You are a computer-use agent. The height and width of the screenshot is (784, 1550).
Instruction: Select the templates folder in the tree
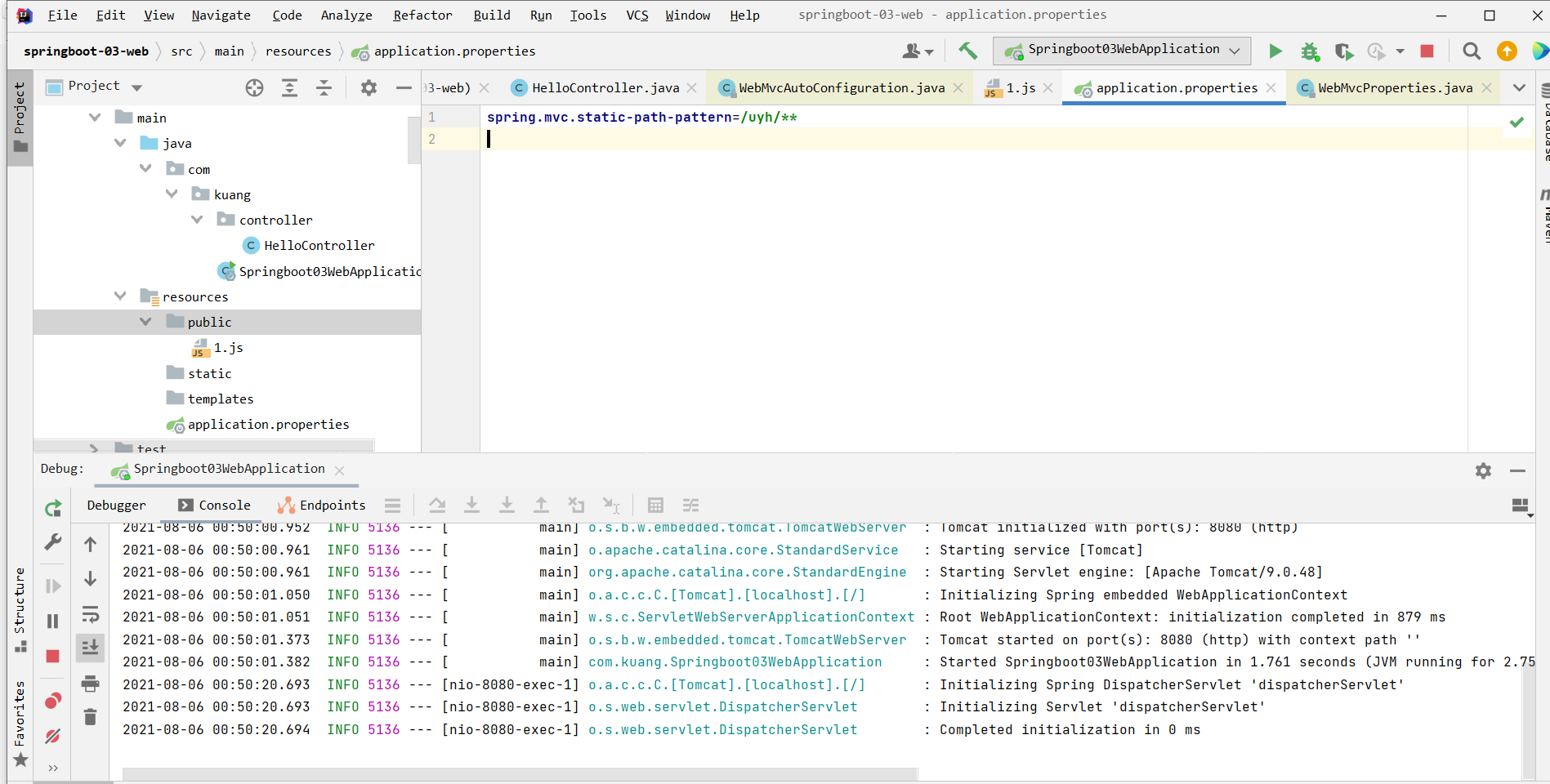tap(210, 399)
